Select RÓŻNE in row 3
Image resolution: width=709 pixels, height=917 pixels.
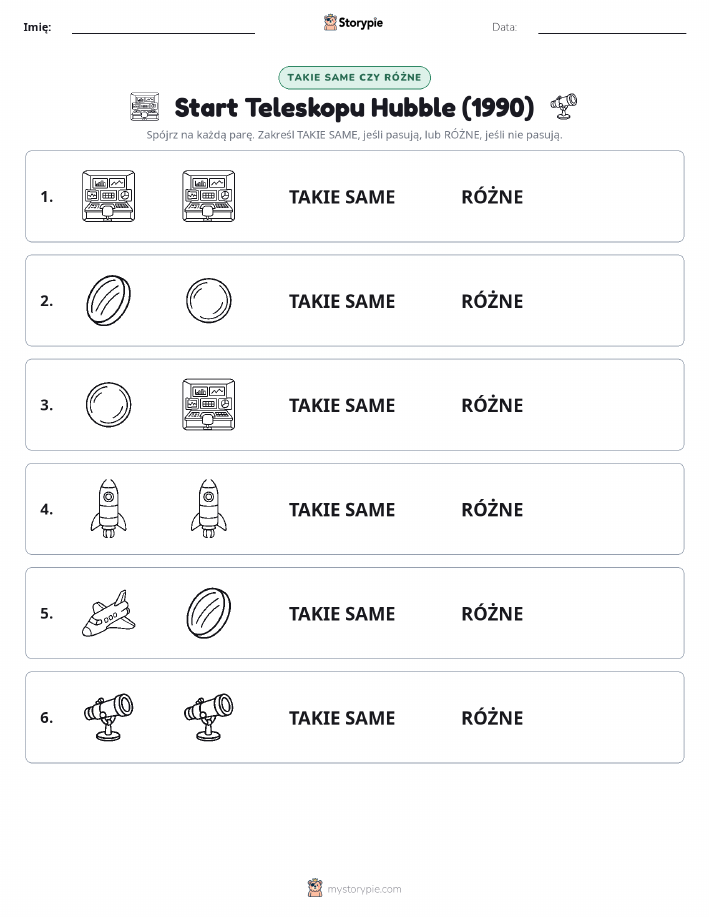click(x=492, y=405)
